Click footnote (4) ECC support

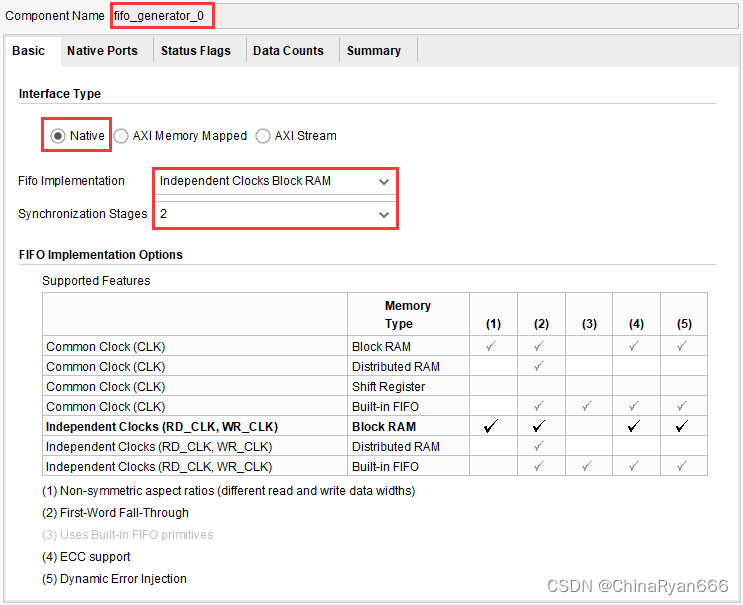[86, 557]
